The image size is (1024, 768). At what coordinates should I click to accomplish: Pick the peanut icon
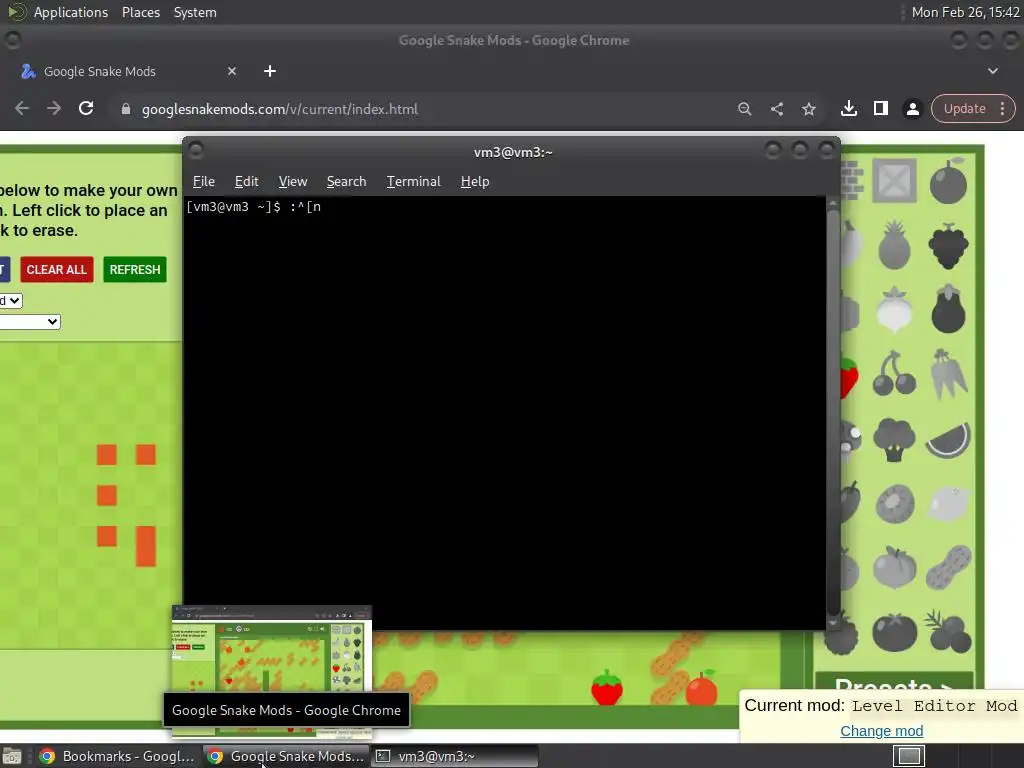pyautogui.click(x=948, y=568)
